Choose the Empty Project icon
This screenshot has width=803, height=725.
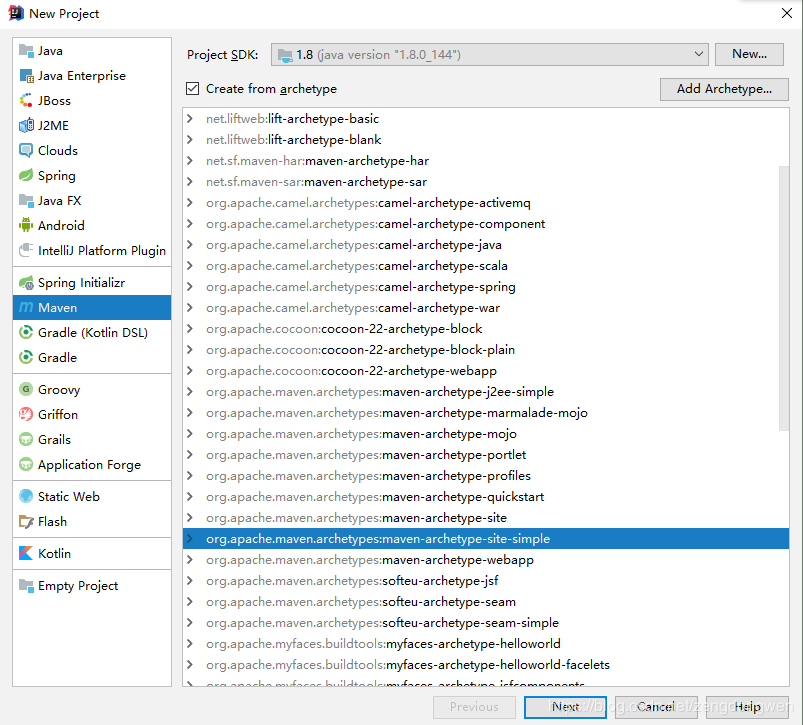pos(26,585)
